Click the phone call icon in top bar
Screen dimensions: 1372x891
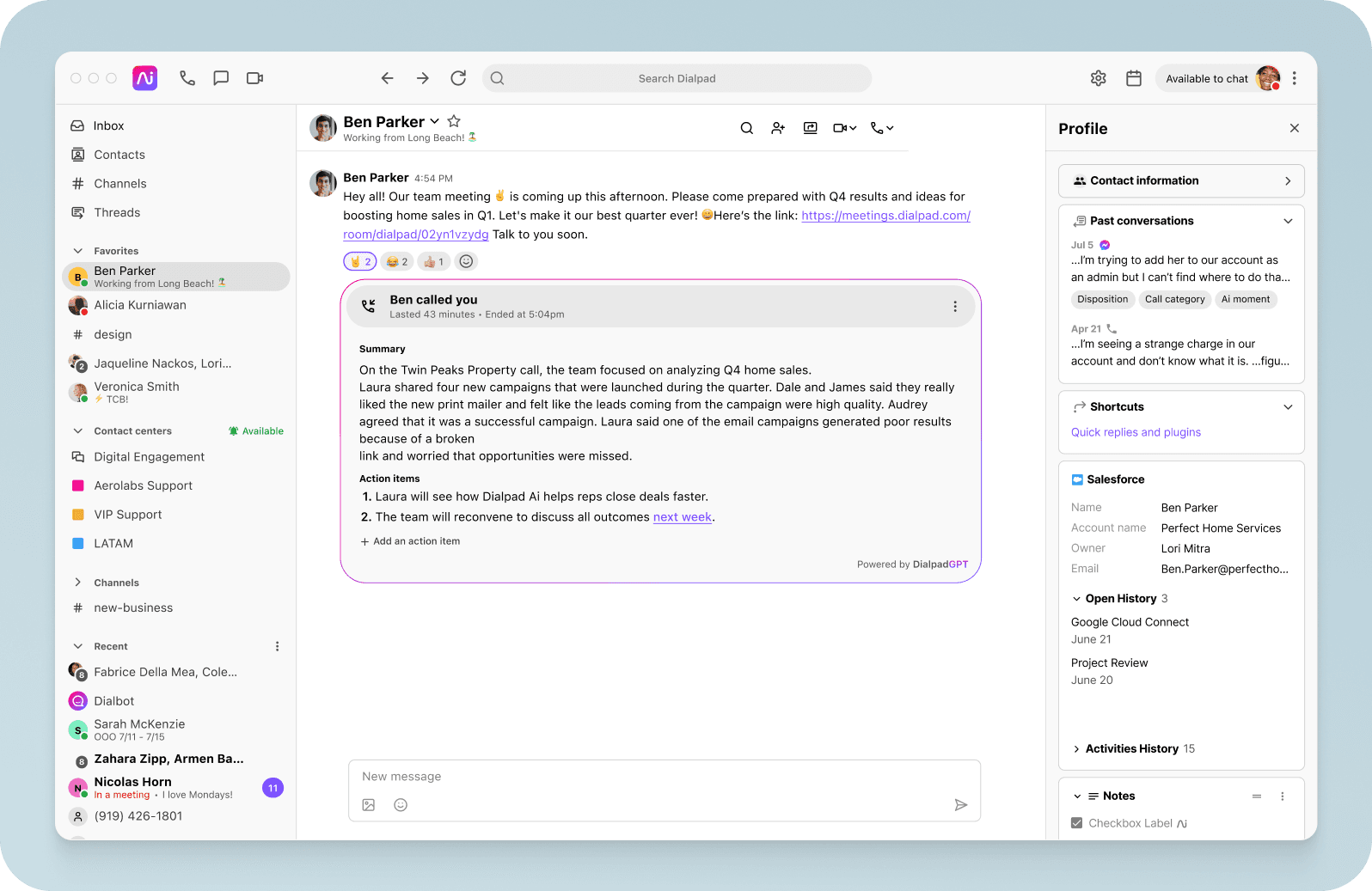pyautogui.click(x=187, y=78)
